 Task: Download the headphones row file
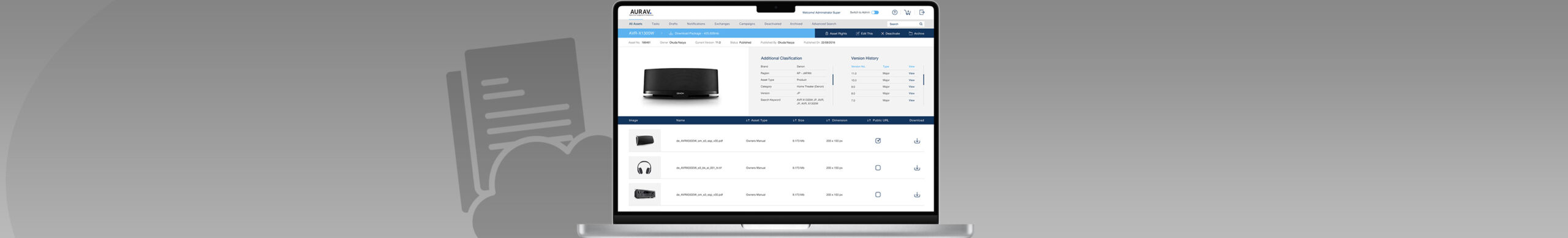point(917,167)
